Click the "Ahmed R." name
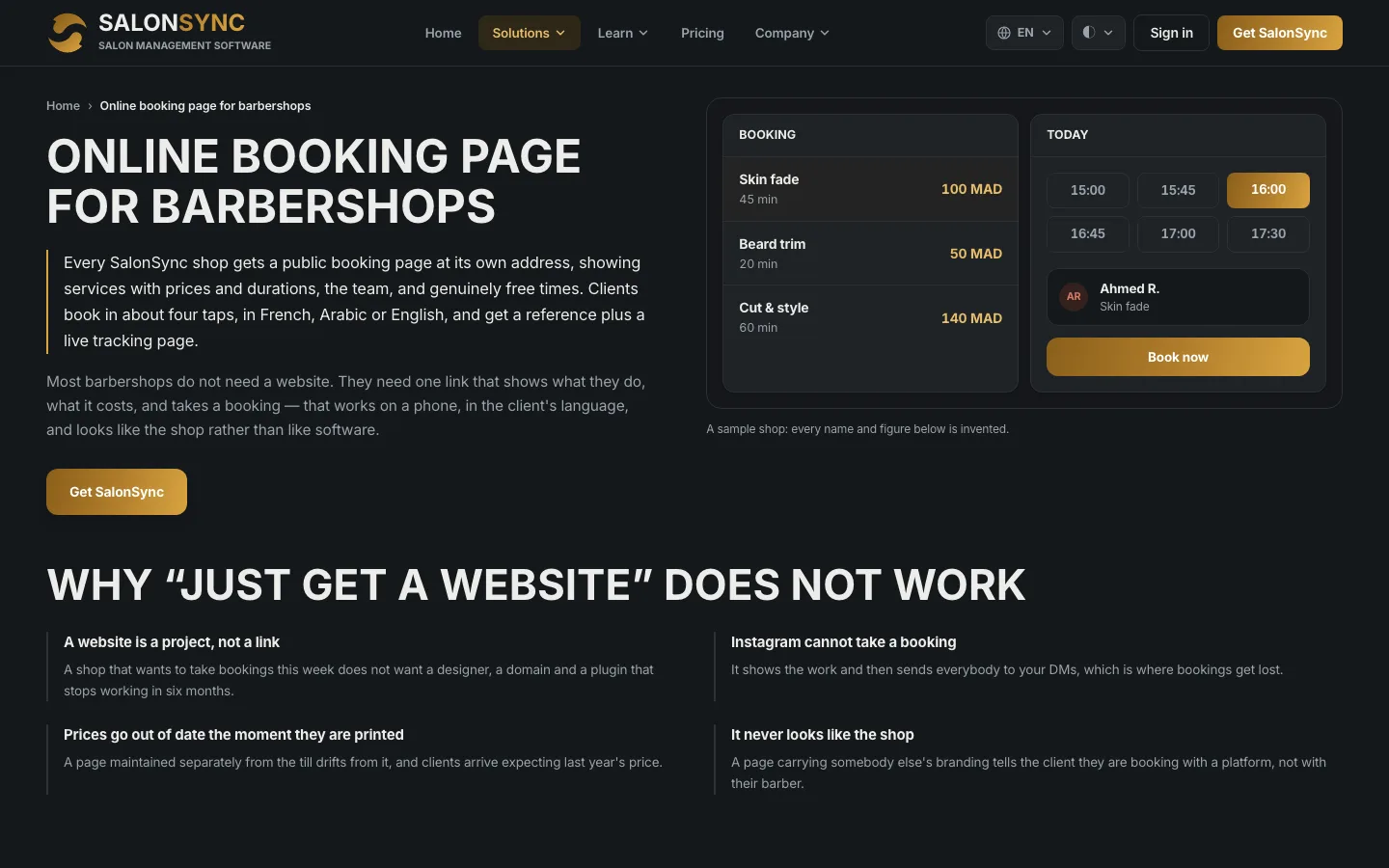Image resolution: width=1389 pixels, height=868 pixels. tap(1130, 288)
